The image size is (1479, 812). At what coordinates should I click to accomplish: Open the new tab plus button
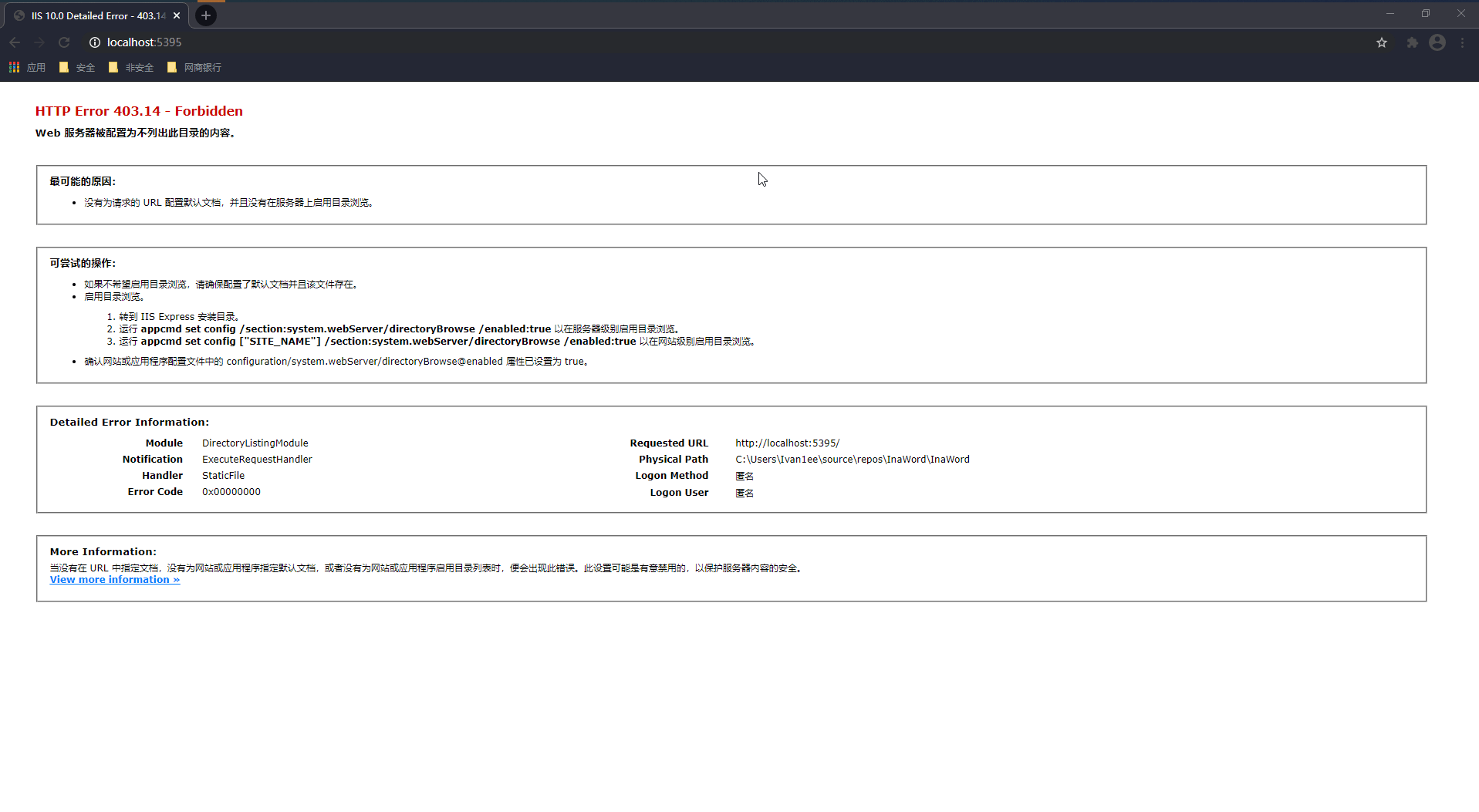pyautogui.click(x=206, y=15)
